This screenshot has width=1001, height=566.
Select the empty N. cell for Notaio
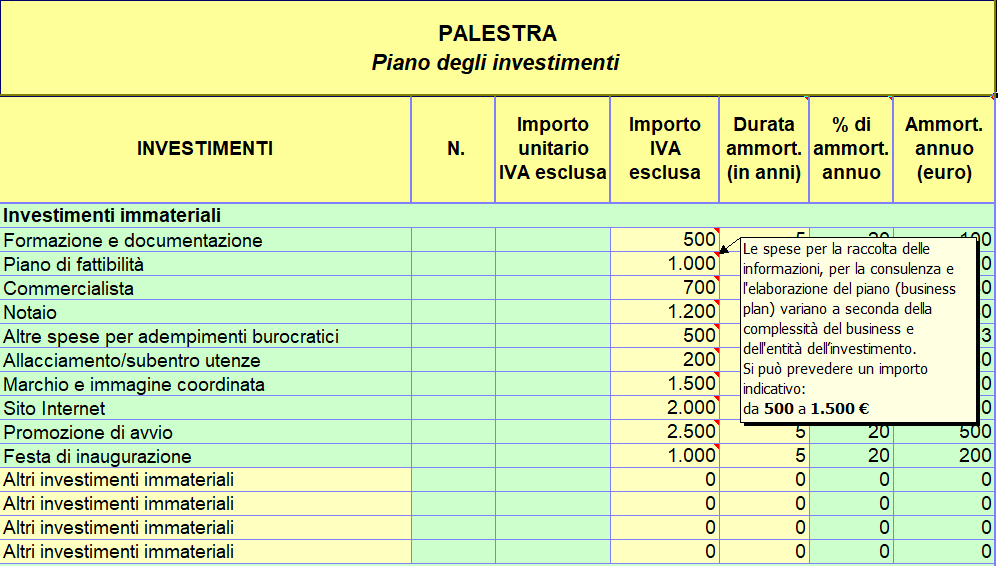(x=453, y=311)
